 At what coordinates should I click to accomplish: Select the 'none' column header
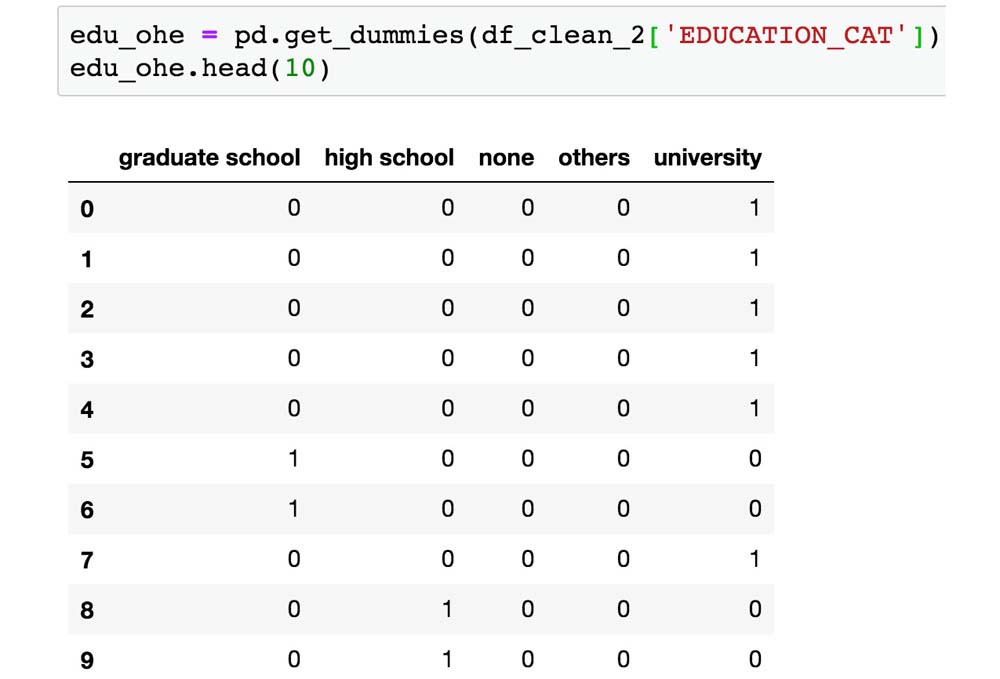point(506,158)
